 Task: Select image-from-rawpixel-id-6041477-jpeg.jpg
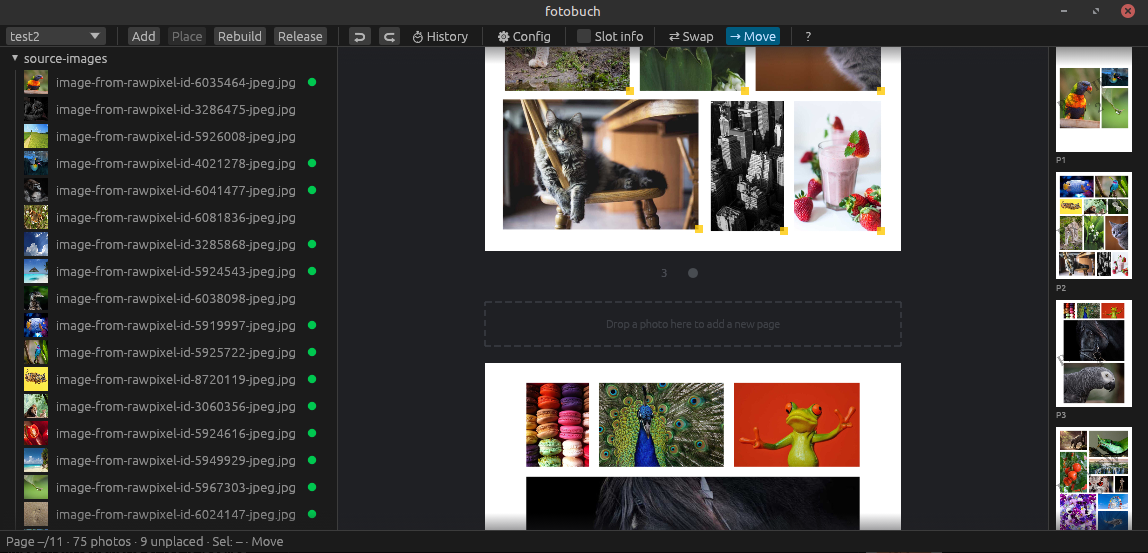176,190
